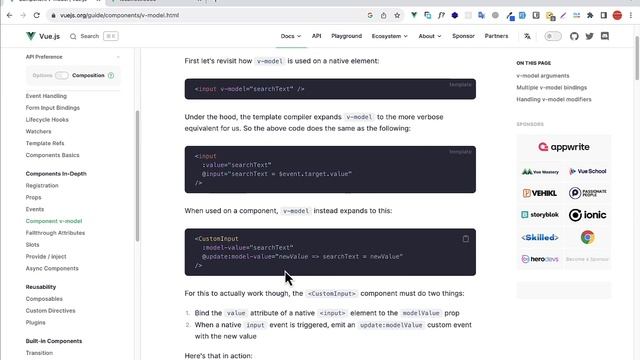Open the Ionic sponsor logo

pyautogui.click(x=587, y=215)
